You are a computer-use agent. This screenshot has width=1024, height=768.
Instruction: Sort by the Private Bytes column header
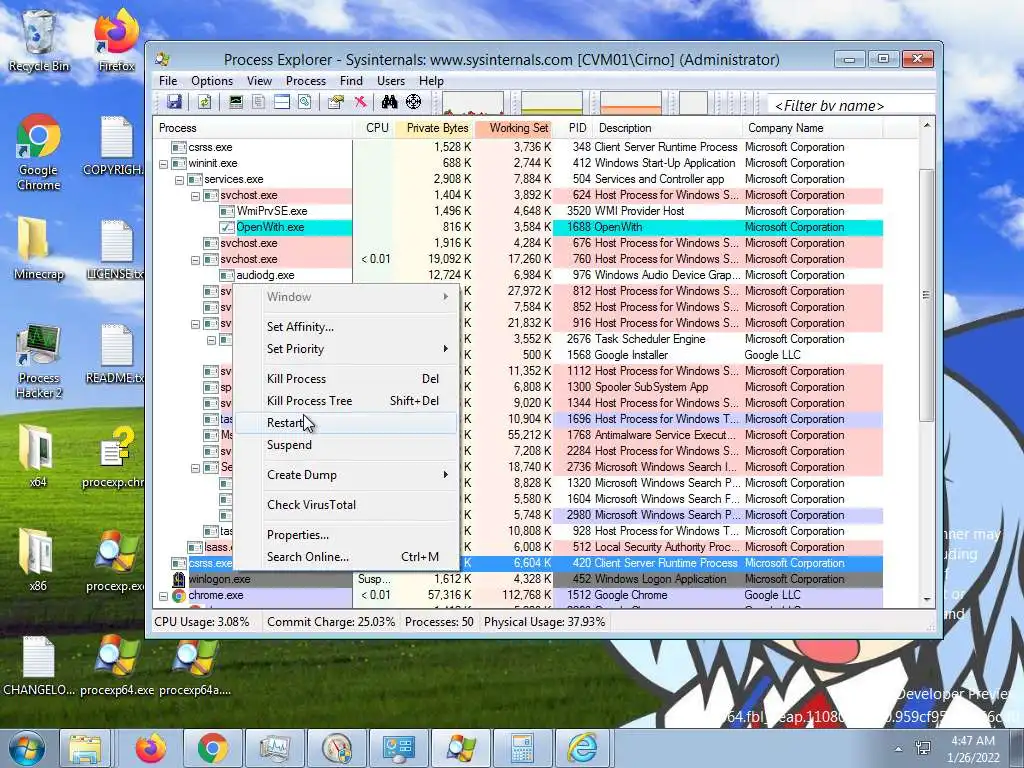436,128
